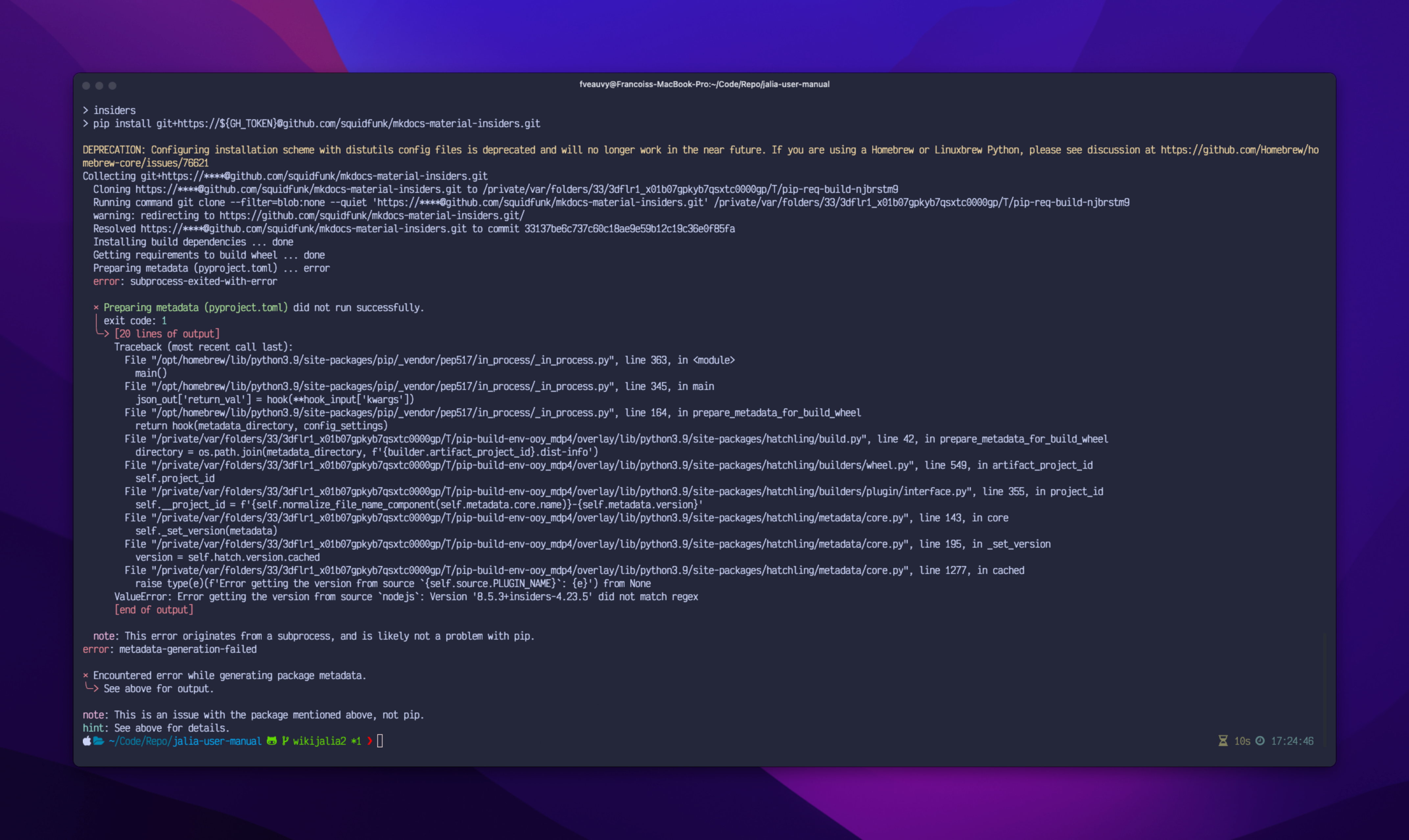Image resolution: width=1409 pixels, height=840 pixels.
Task: Click the 'main()' traceback line
Action: 151,373
